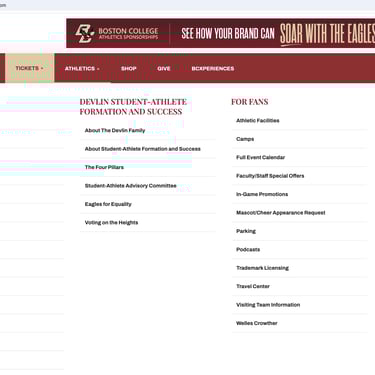Open Student-Athlete Advisory Committee link

pos(130,186)
